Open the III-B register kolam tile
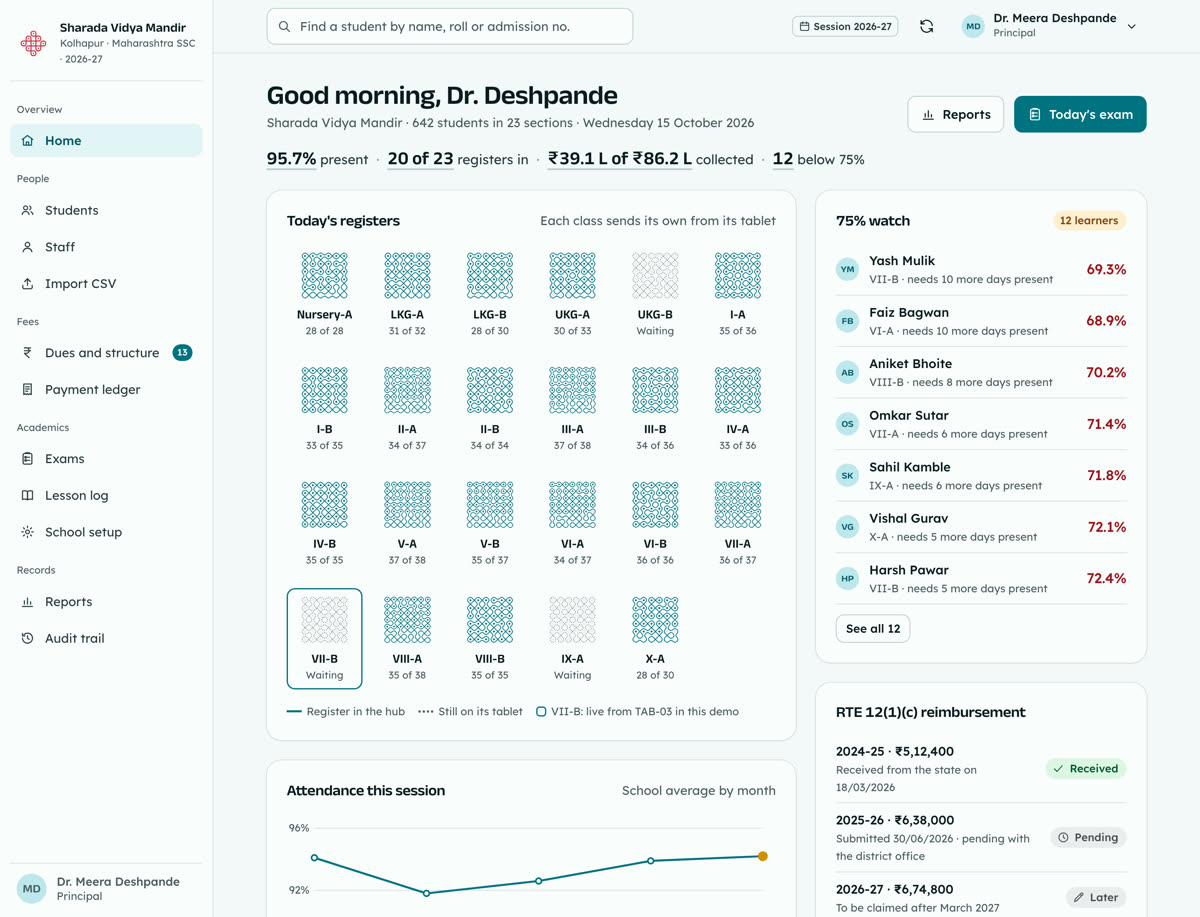This screenshot has height=917, width=1200. pos(655,409)
